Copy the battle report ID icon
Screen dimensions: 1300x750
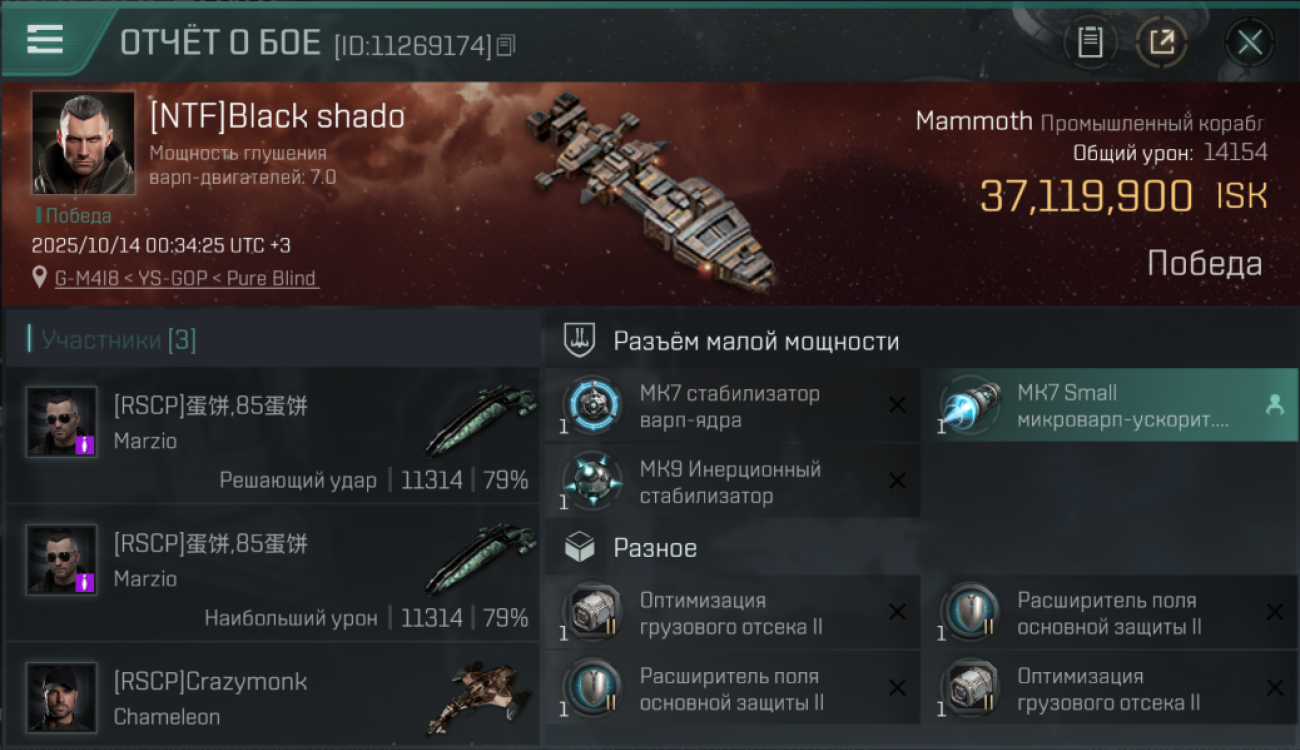click(x=506, y=44)
